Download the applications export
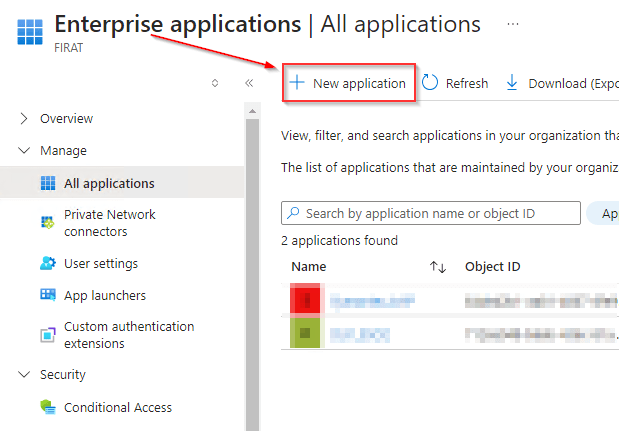 pyautogui.click(x=560, y=83)
